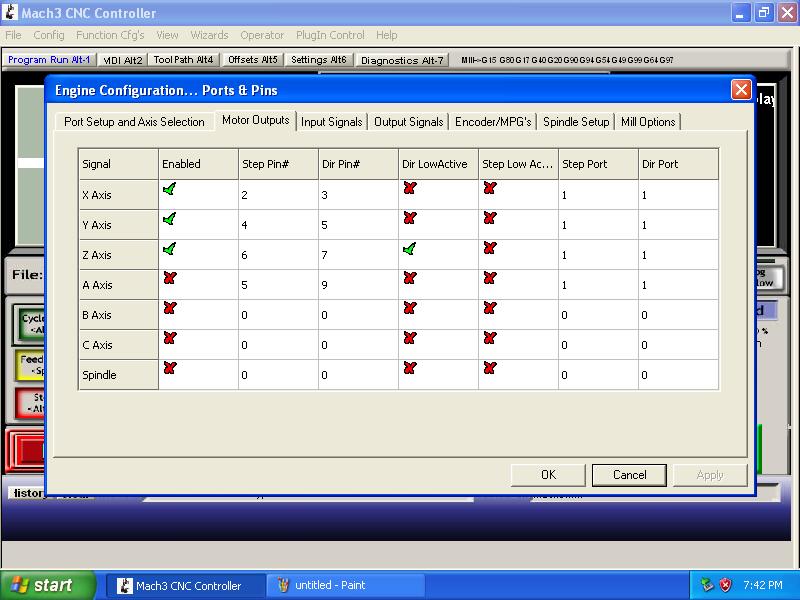Edit the X Axis Step Pin# field
The image size is (800, 600).
[x=277, y=195]
